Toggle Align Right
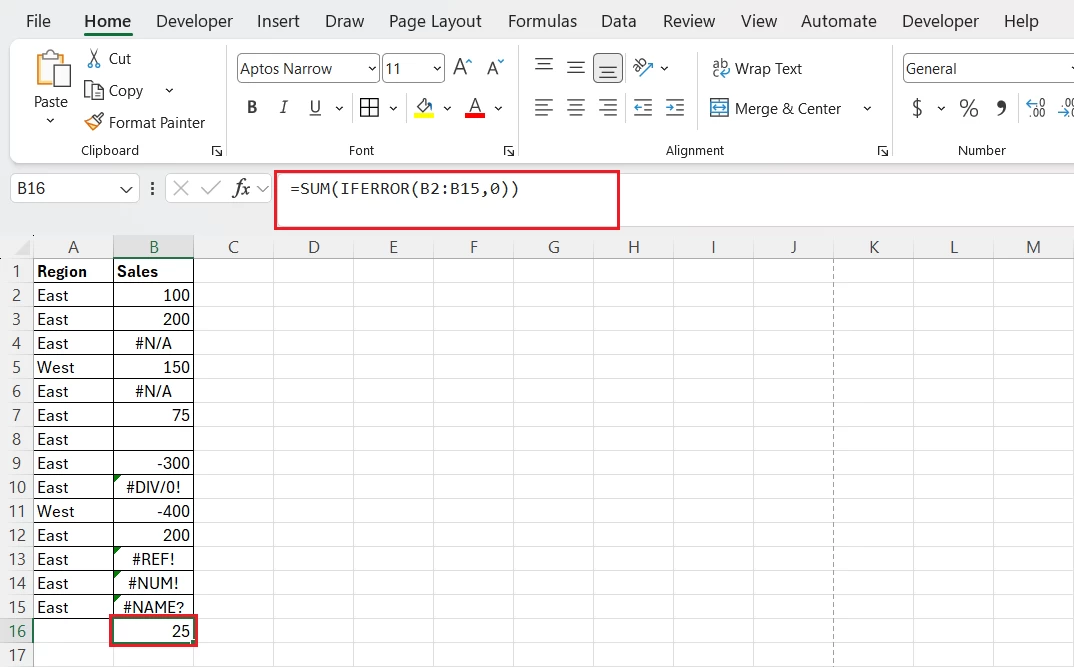This screenshot has width=1074, height=667. tap(608, 108)
